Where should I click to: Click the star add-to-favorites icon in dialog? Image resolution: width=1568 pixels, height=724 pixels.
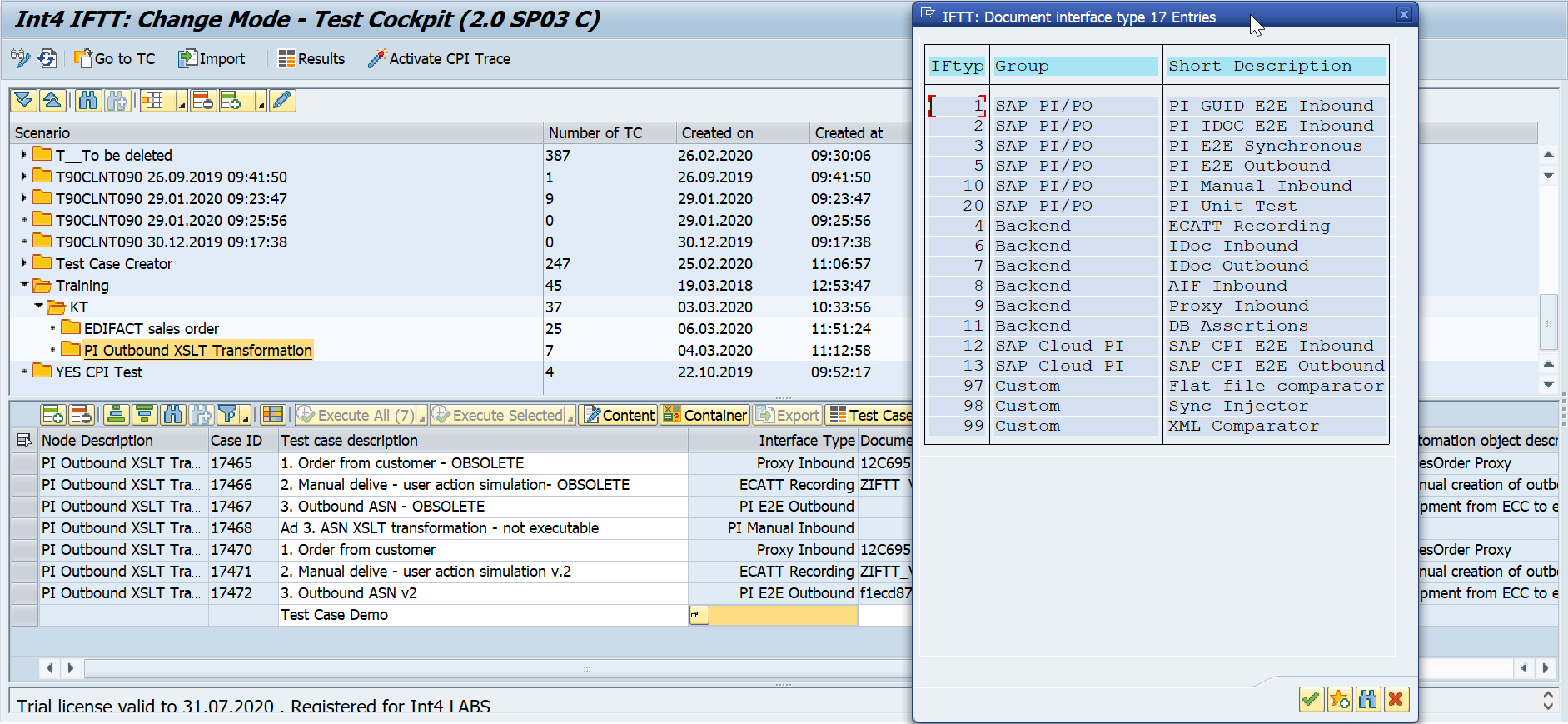(1339, 699)
